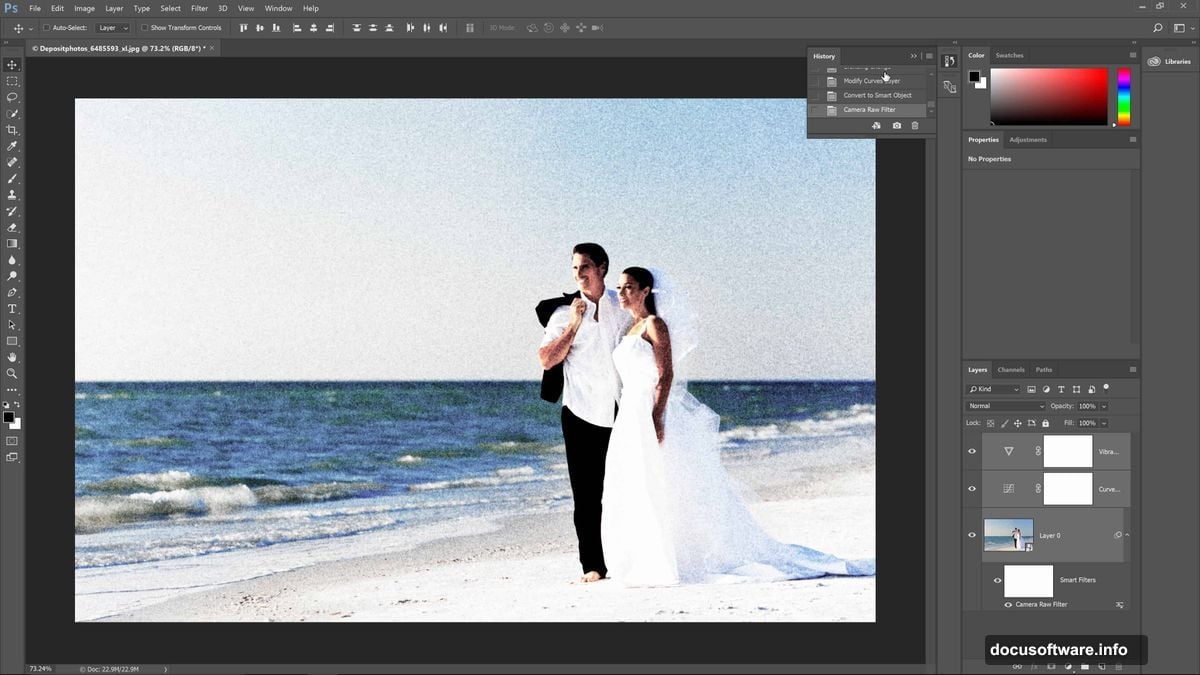1200x675 pixels.
Task: Activate the Gradient tool
Action: click(x=12, y=243)
